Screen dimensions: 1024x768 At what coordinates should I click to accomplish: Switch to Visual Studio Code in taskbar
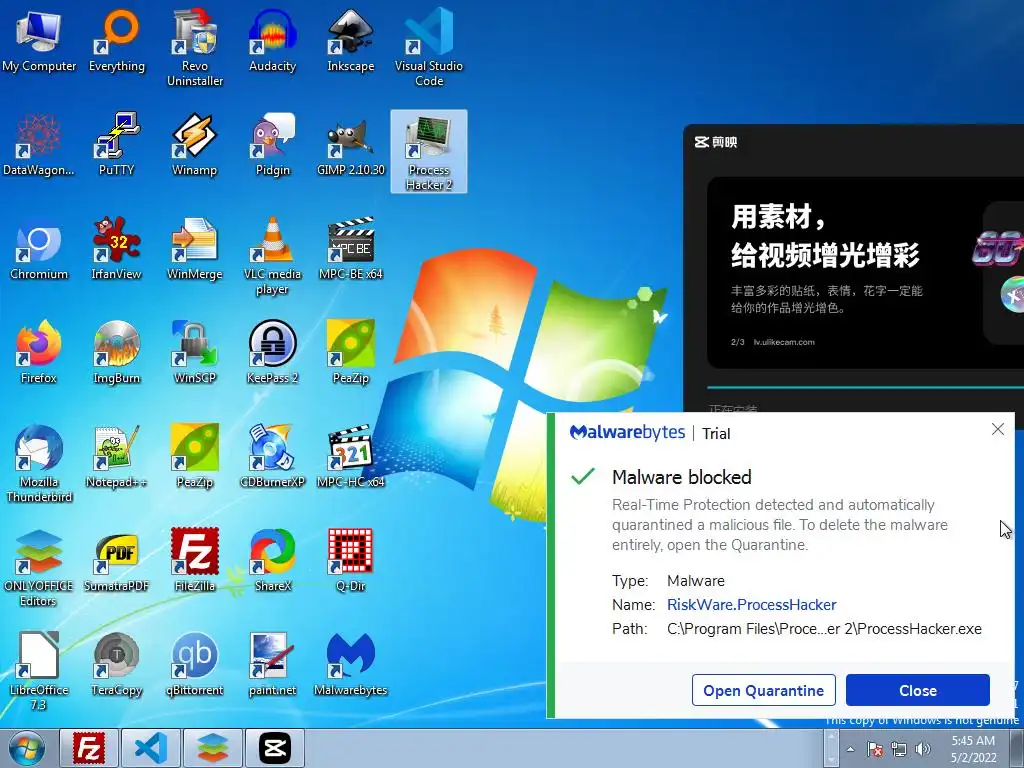coord(151,748)
